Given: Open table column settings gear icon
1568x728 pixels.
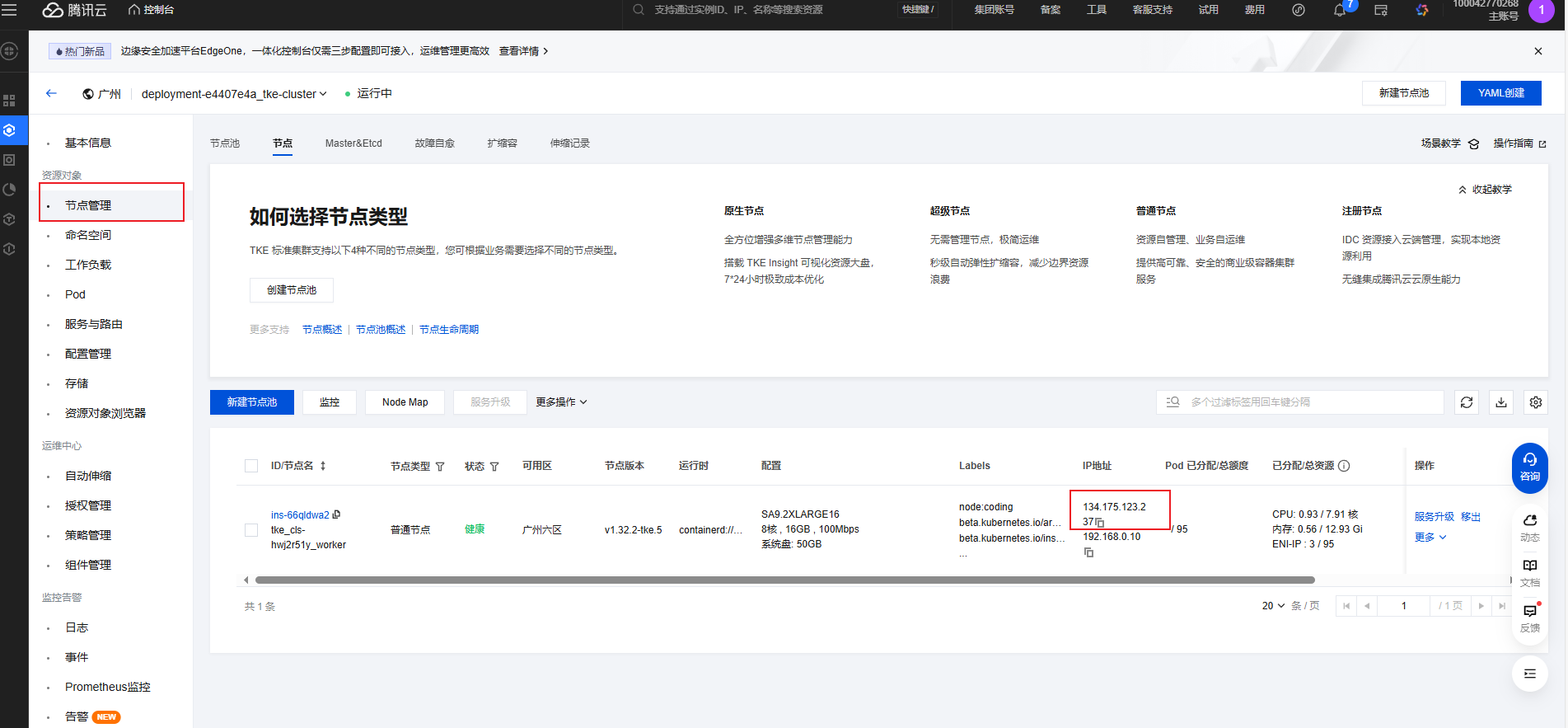Looking at the screenshot, I should (x=1536, y=402).
